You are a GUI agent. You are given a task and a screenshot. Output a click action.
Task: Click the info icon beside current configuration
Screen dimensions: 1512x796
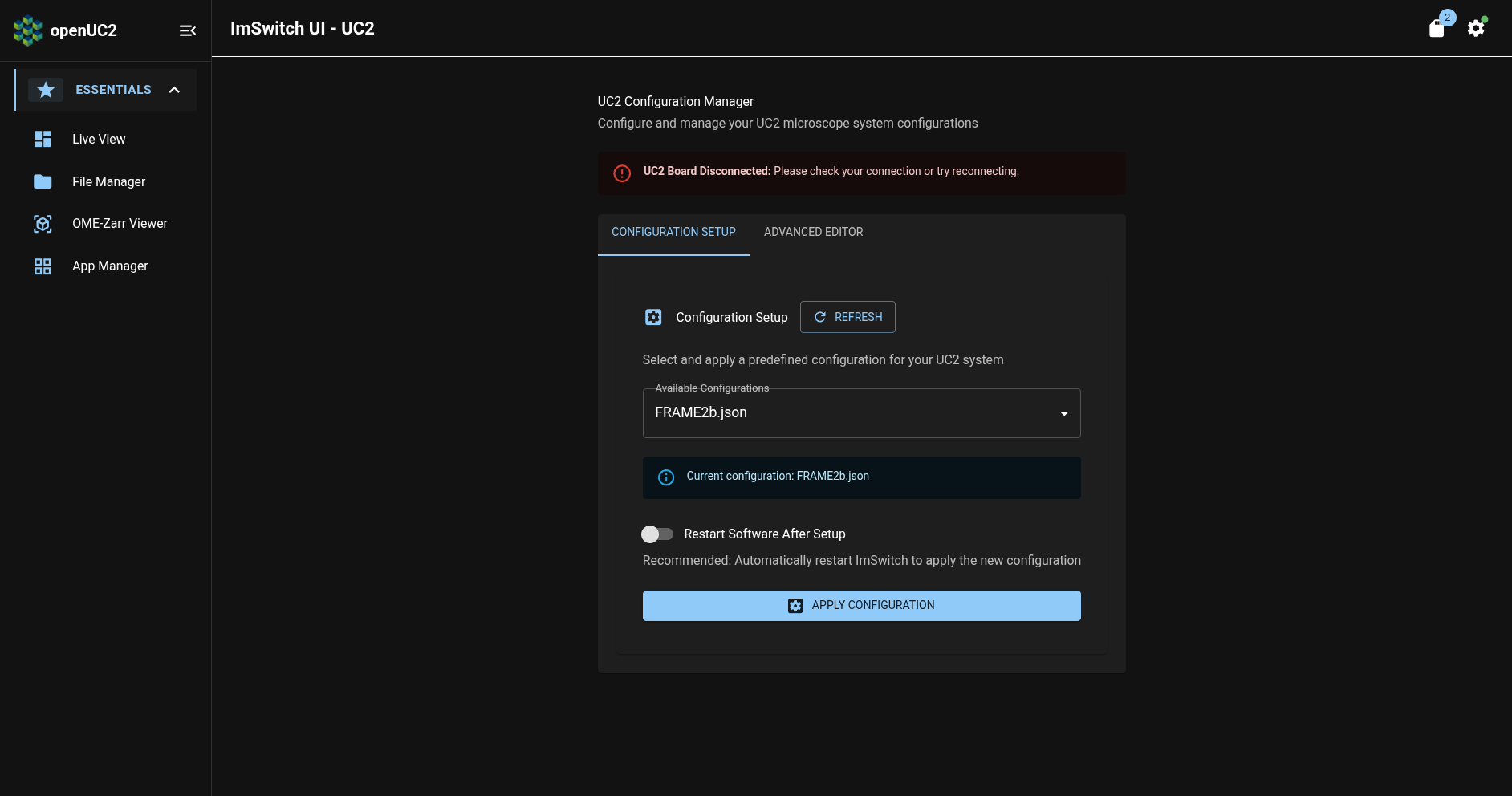tap(666, 477)
